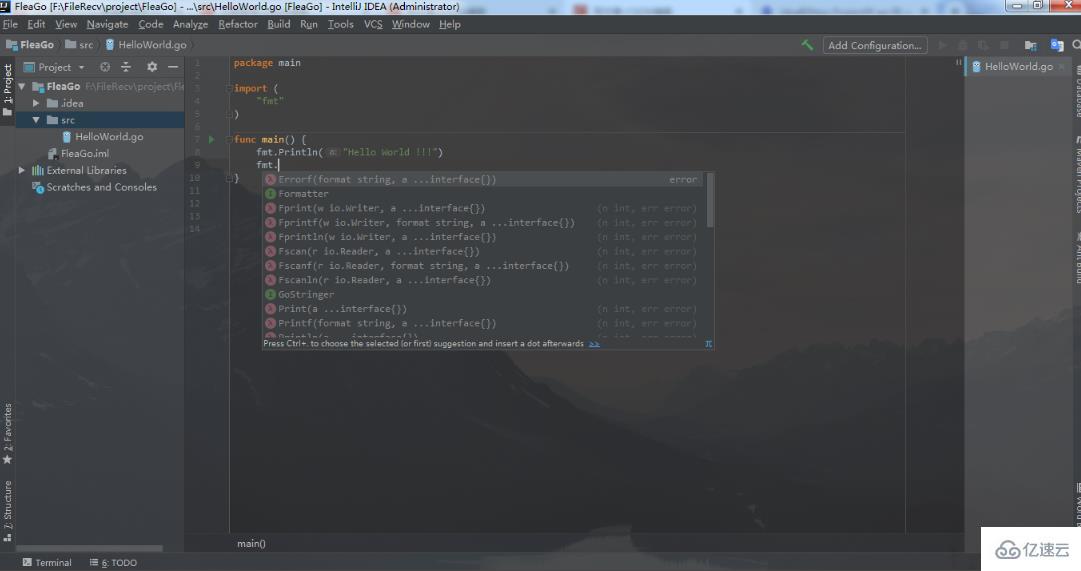
Task: Toggle the Structure tool window
Action: click(8, 509)
